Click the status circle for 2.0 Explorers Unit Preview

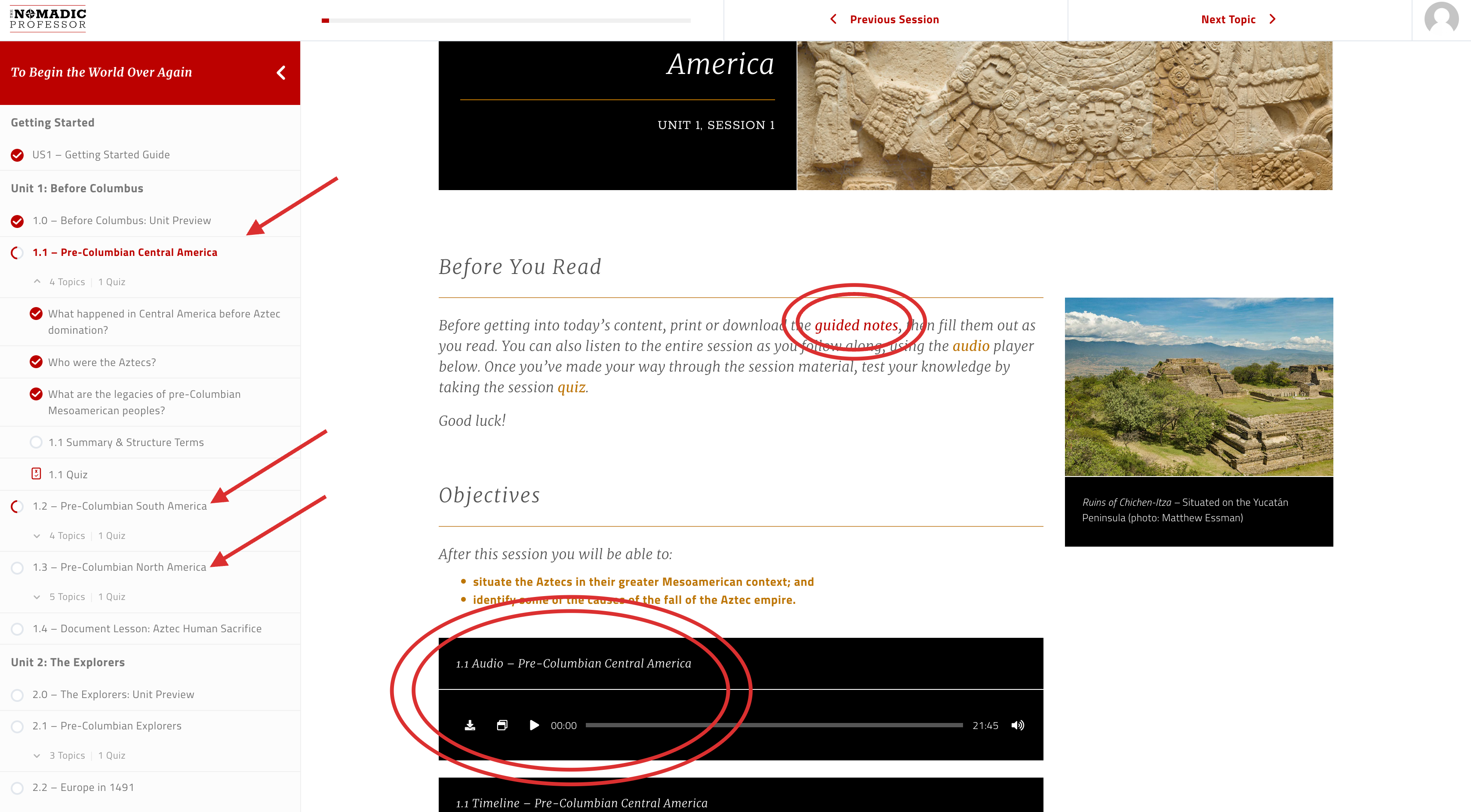click(18, 695)
